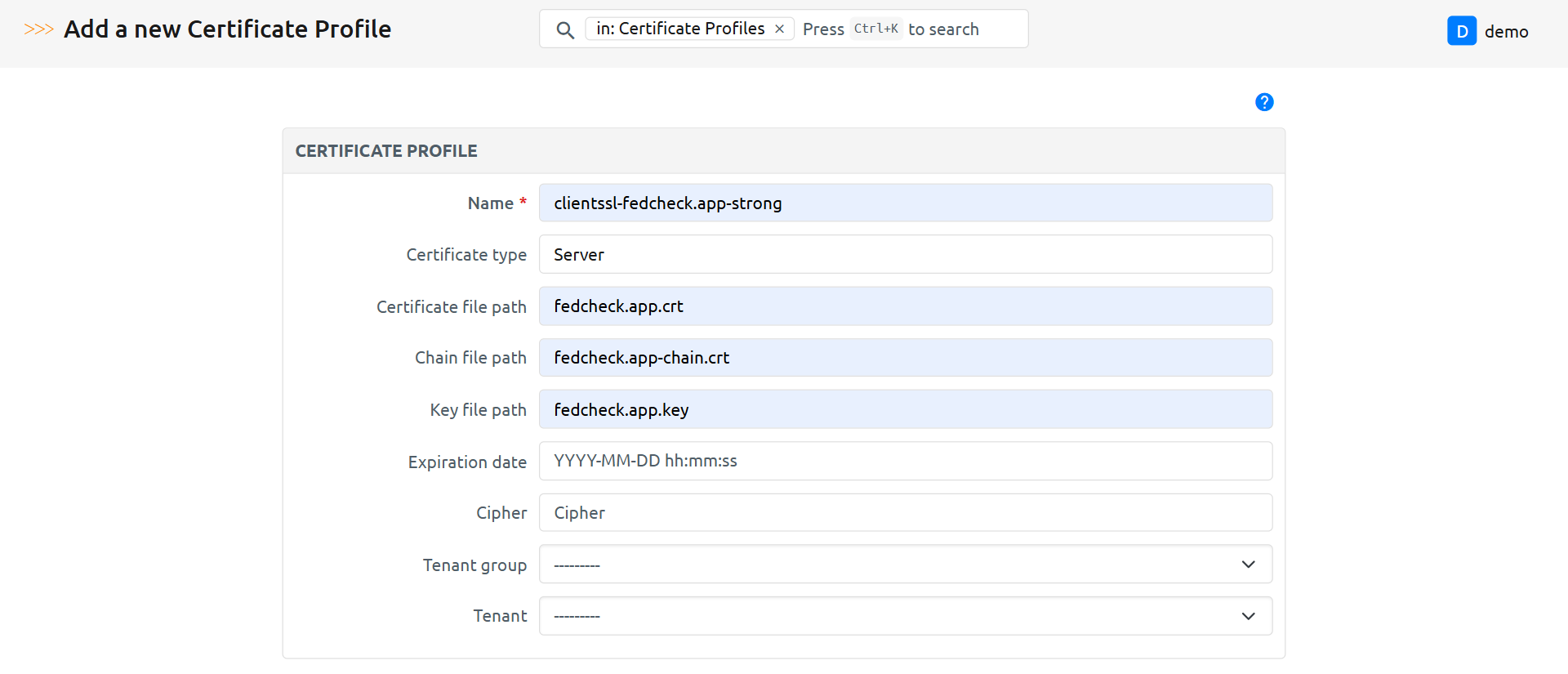Open the Tenant dropdown list
This screenshot has height=674, width=1568.
click(905, 616)
